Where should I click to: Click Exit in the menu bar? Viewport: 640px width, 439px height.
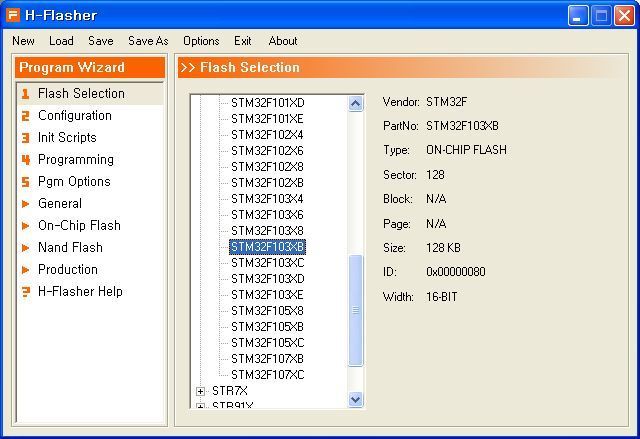click(242, 41)
